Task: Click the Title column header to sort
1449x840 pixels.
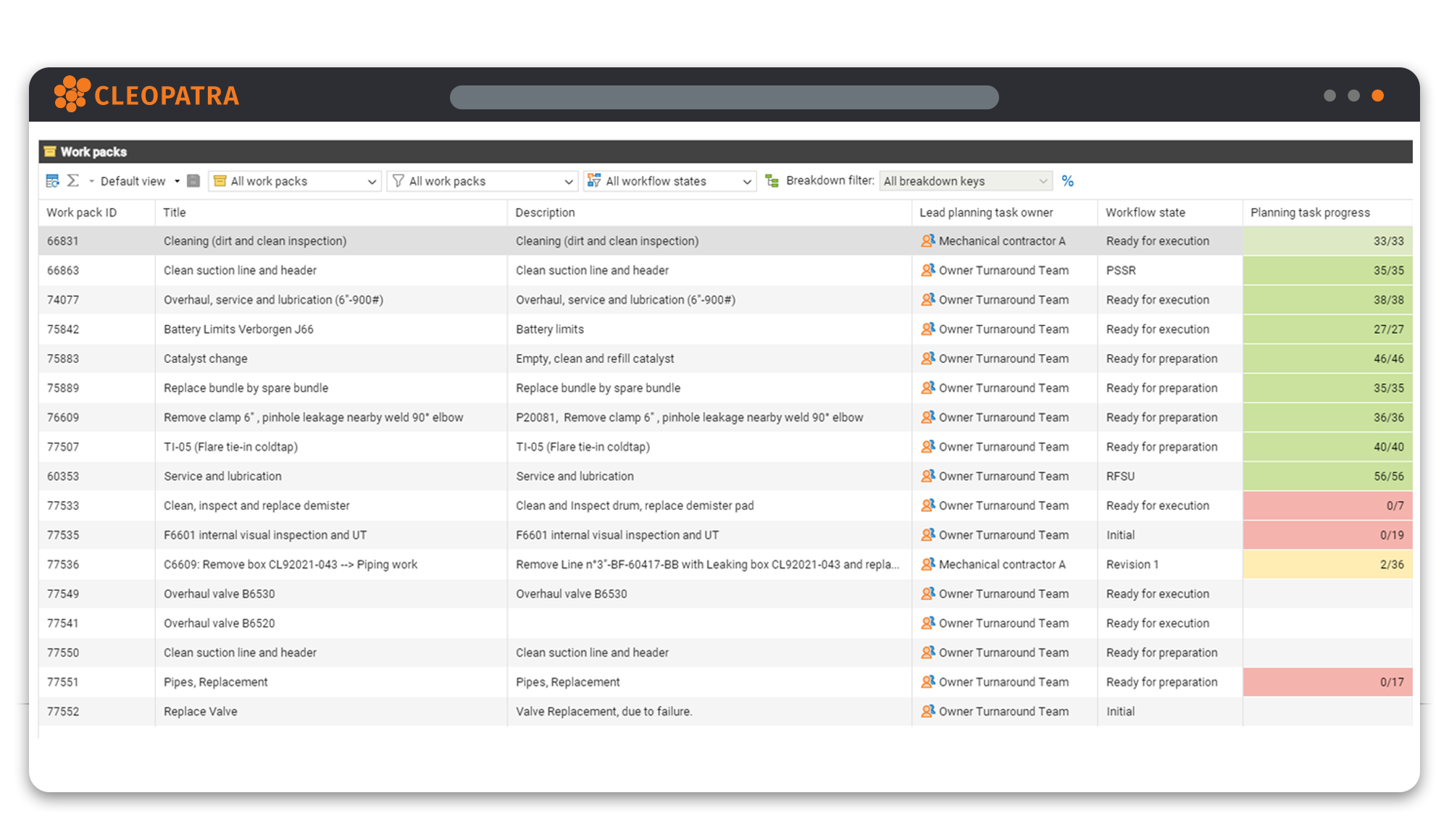Action: point(174,212)
